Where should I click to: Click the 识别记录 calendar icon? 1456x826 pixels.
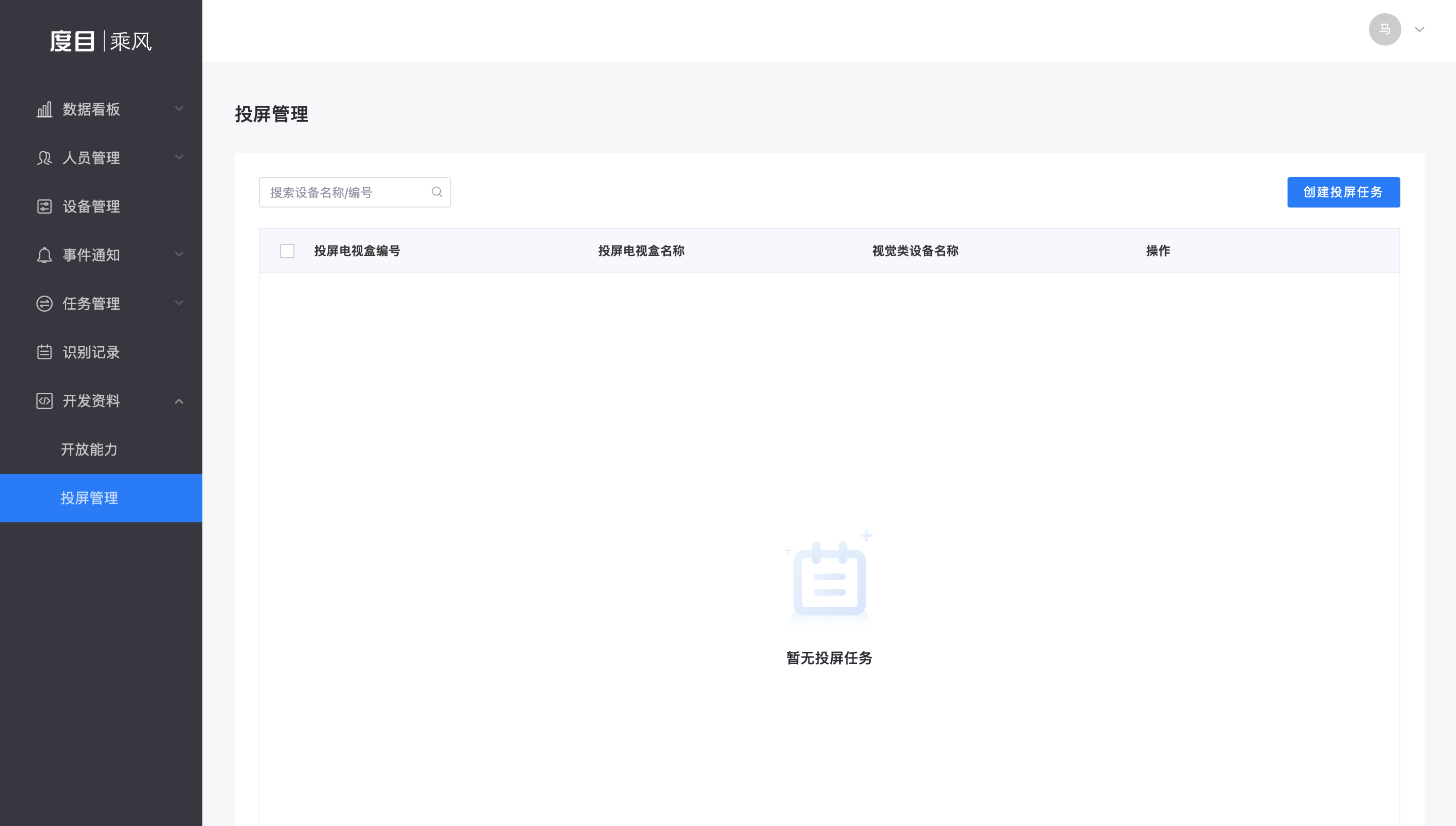coord(44,352)
